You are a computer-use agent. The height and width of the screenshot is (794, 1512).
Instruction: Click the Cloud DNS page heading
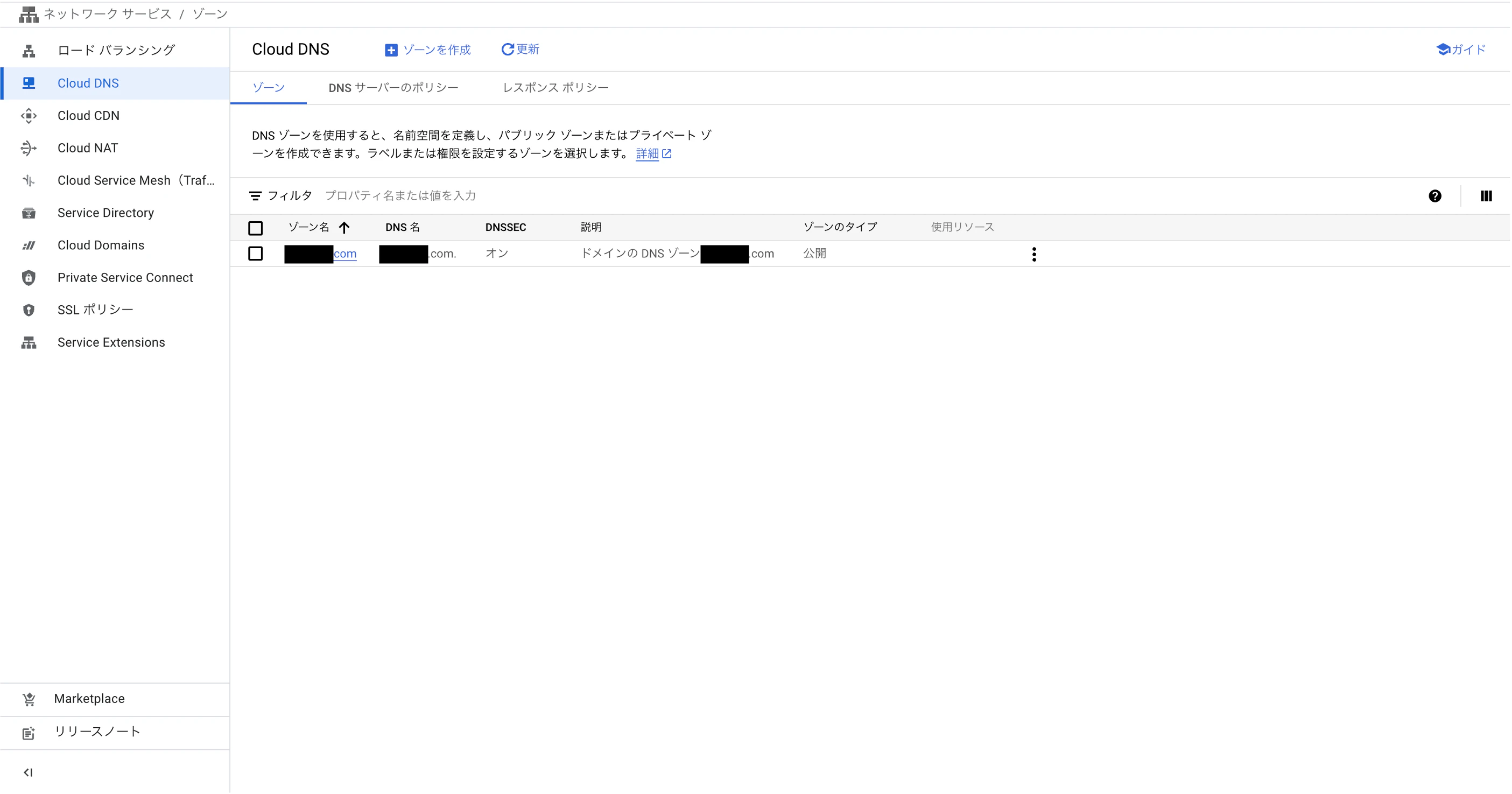click(291, 50)
